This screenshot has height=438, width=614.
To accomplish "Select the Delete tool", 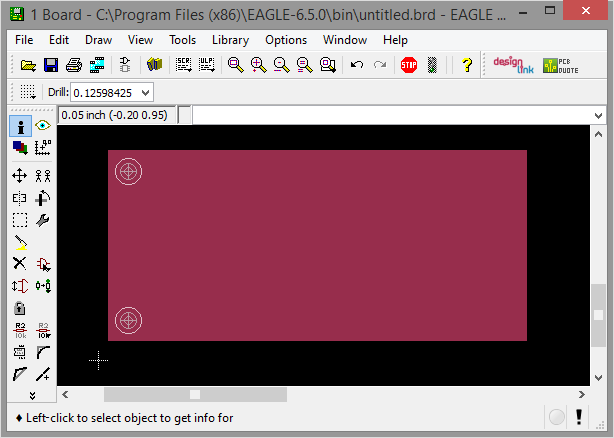I will click(x=20, y=264).
